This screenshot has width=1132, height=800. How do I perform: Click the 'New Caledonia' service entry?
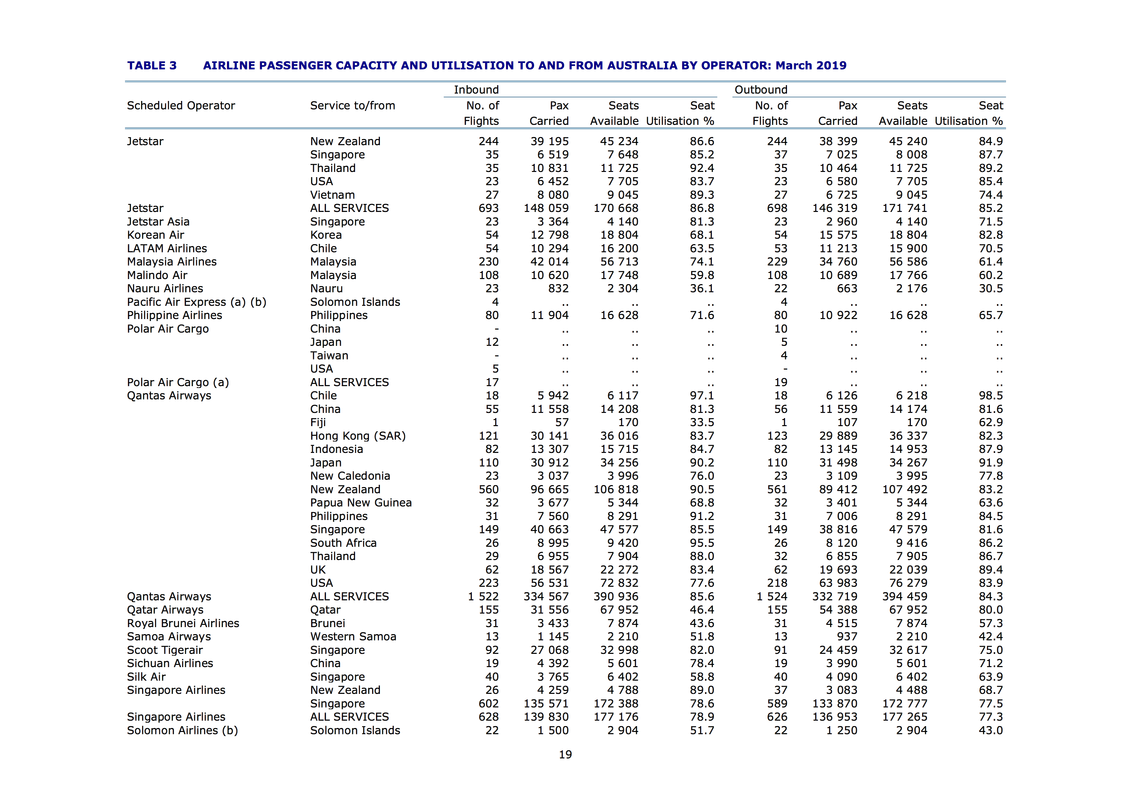tap(350, 476)
